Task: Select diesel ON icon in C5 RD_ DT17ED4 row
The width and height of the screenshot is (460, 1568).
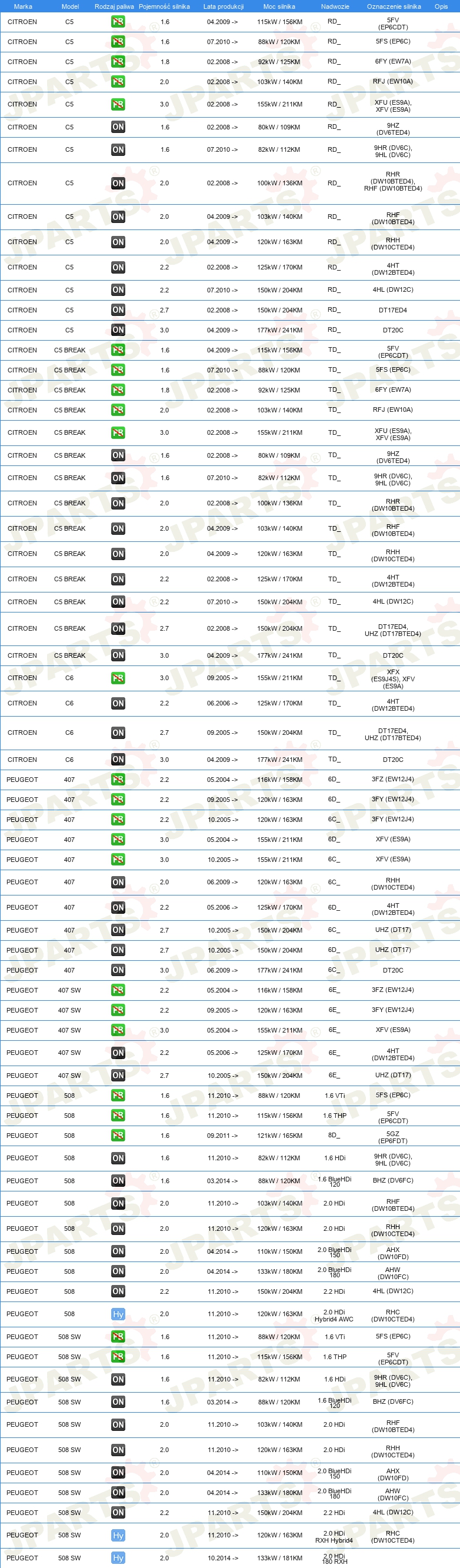Action: (x=118, y=310)
